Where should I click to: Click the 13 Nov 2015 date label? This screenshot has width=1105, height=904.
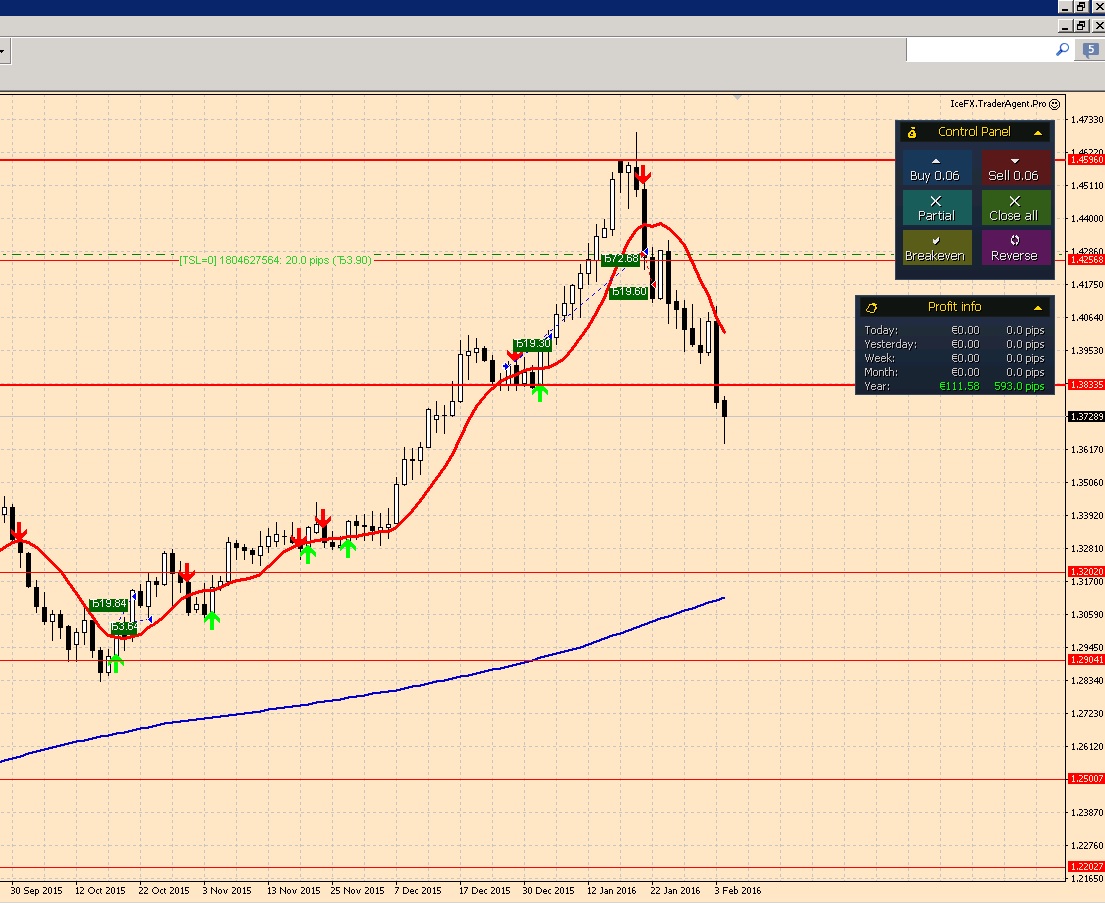293,891
